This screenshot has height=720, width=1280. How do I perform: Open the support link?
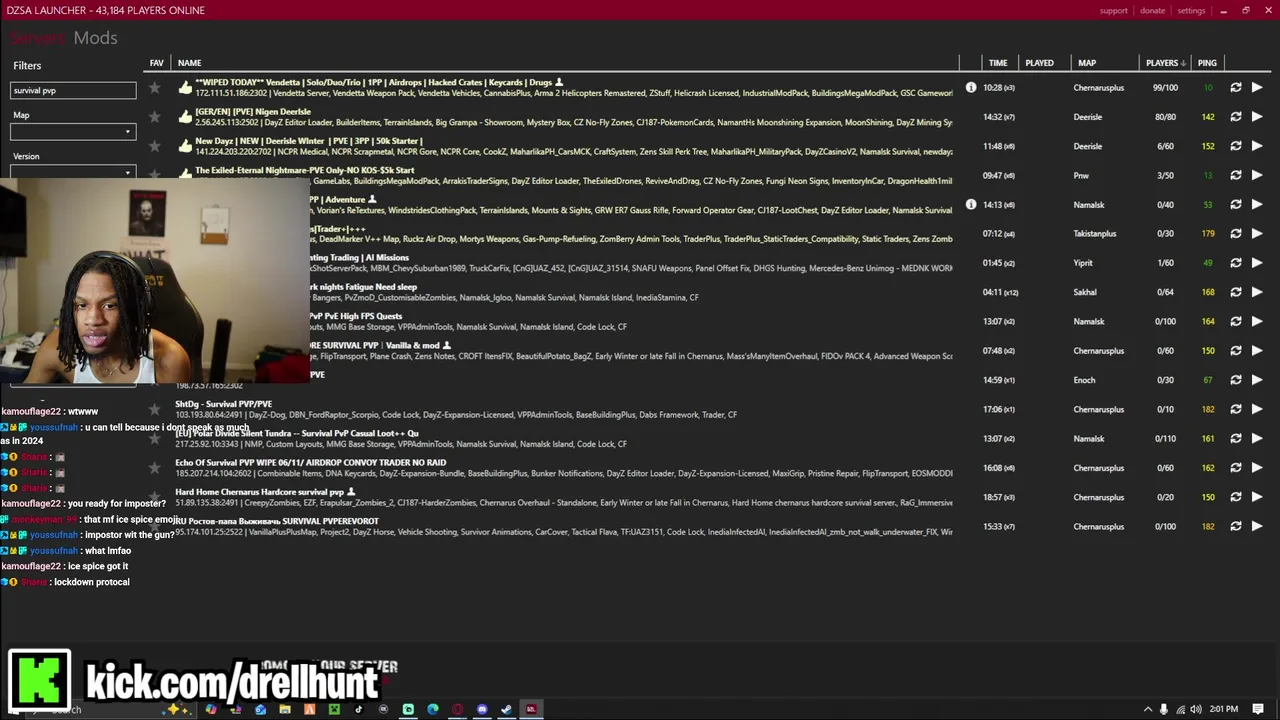1113,10
